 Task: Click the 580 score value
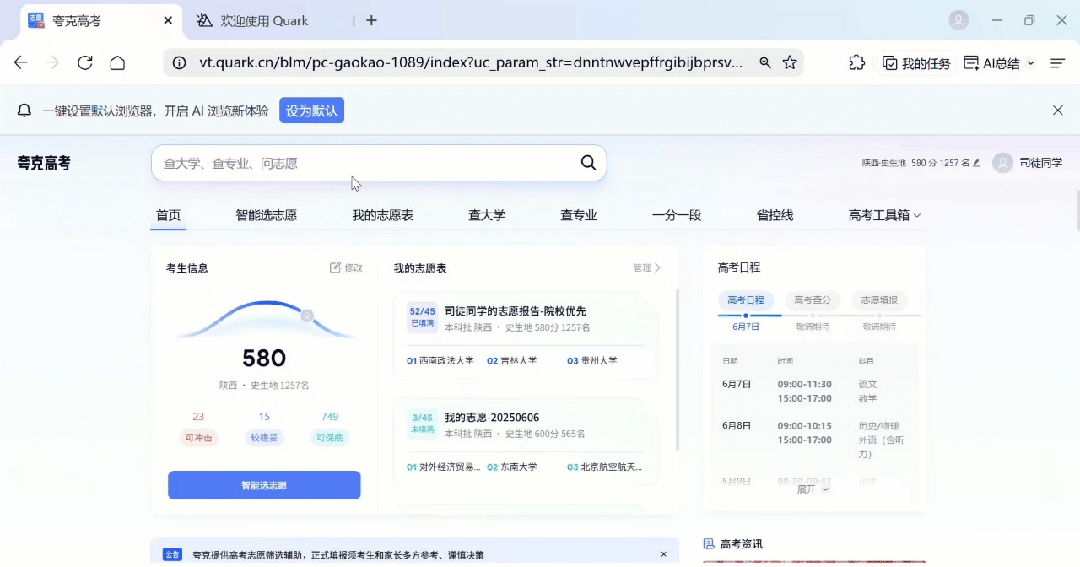[x=264, y=358]
